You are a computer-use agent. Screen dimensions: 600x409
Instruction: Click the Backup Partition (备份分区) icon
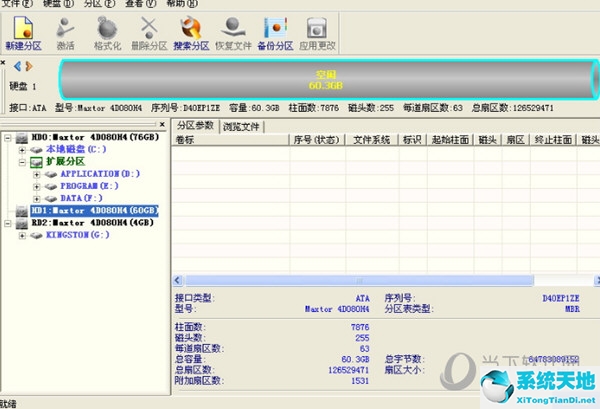coord(275,34)
